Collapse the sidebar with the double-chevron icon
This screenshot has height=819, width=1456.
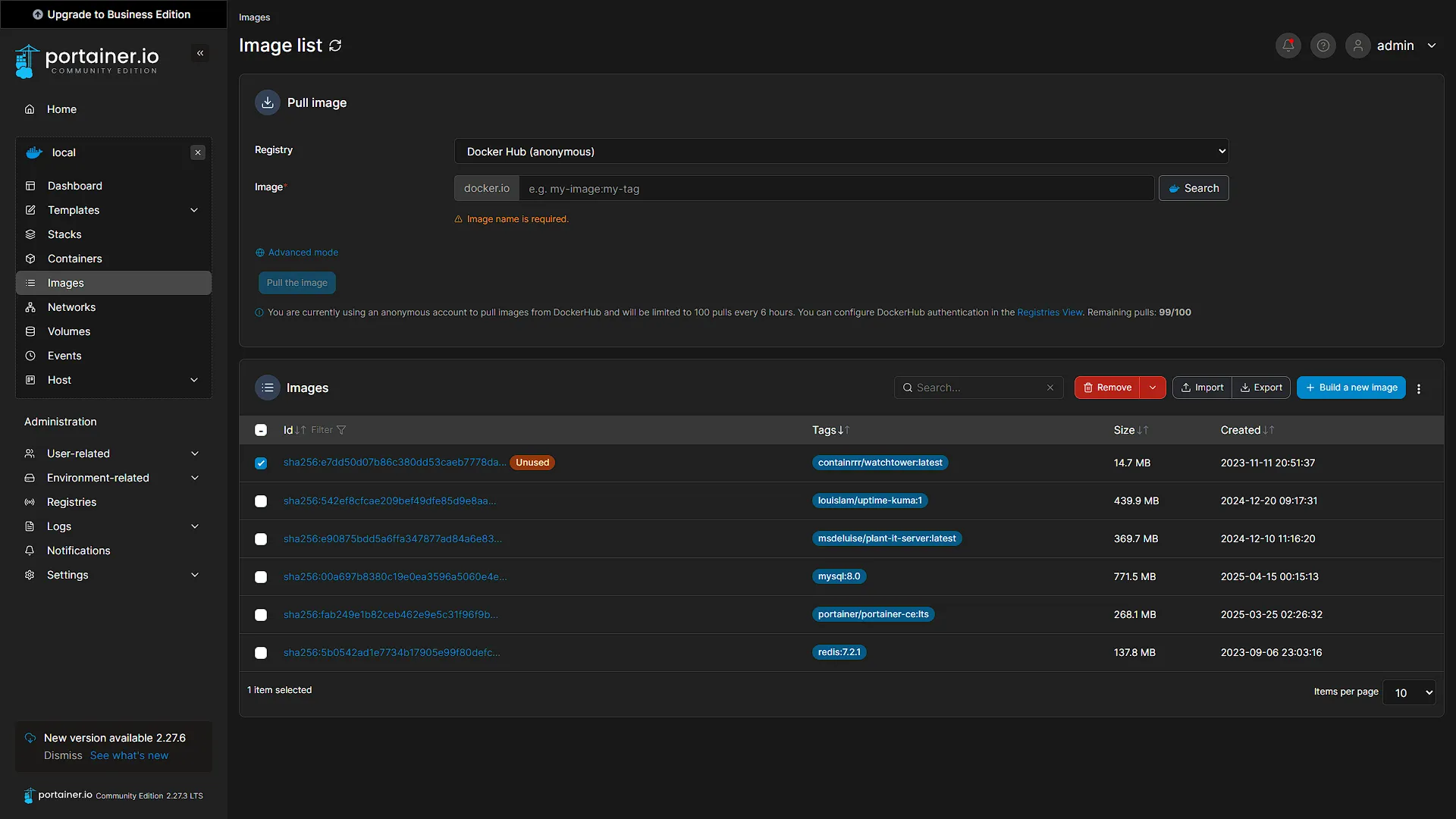[200, 53]
